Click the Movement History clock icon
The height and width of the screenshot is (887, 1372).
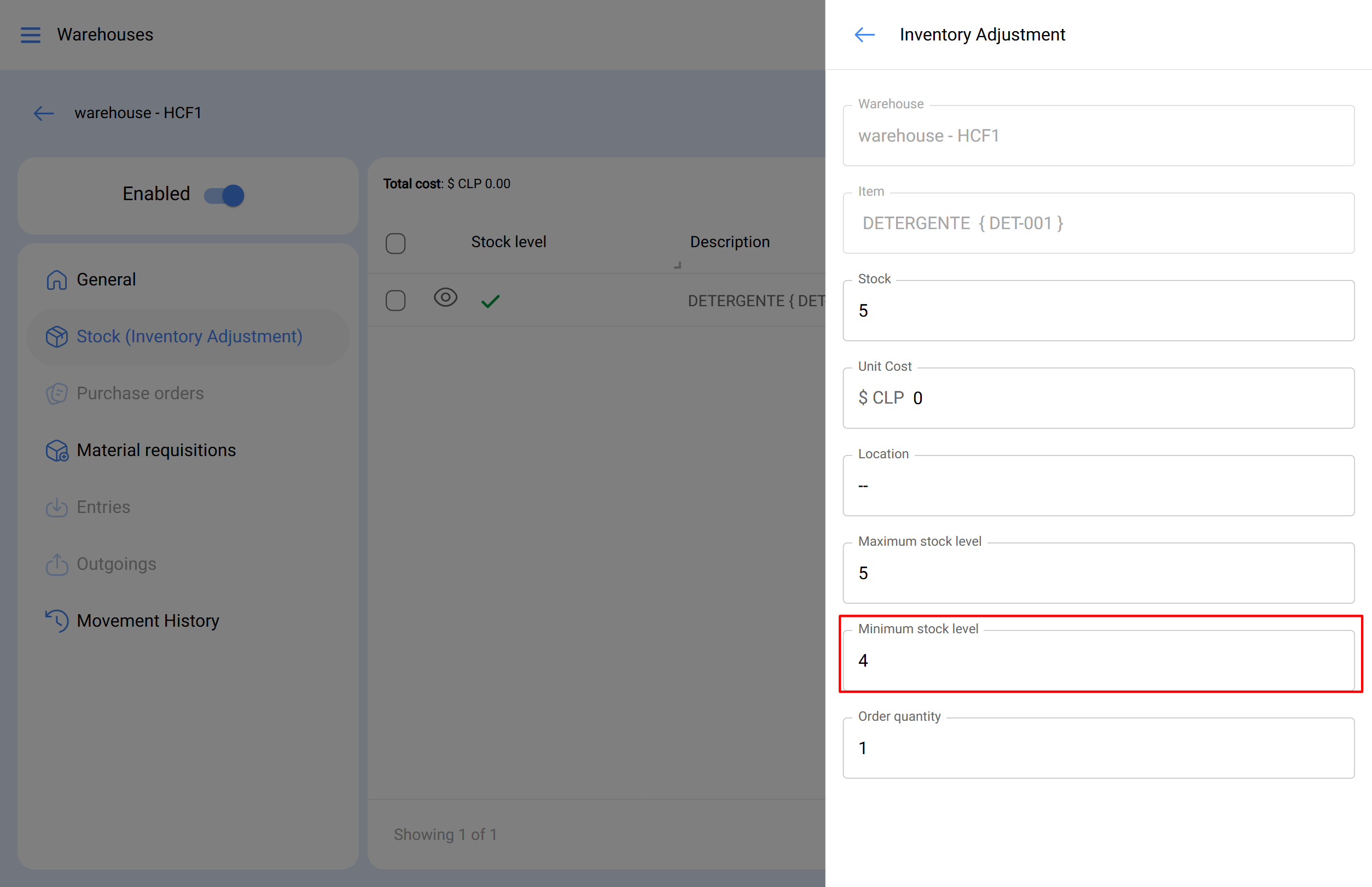56,621
